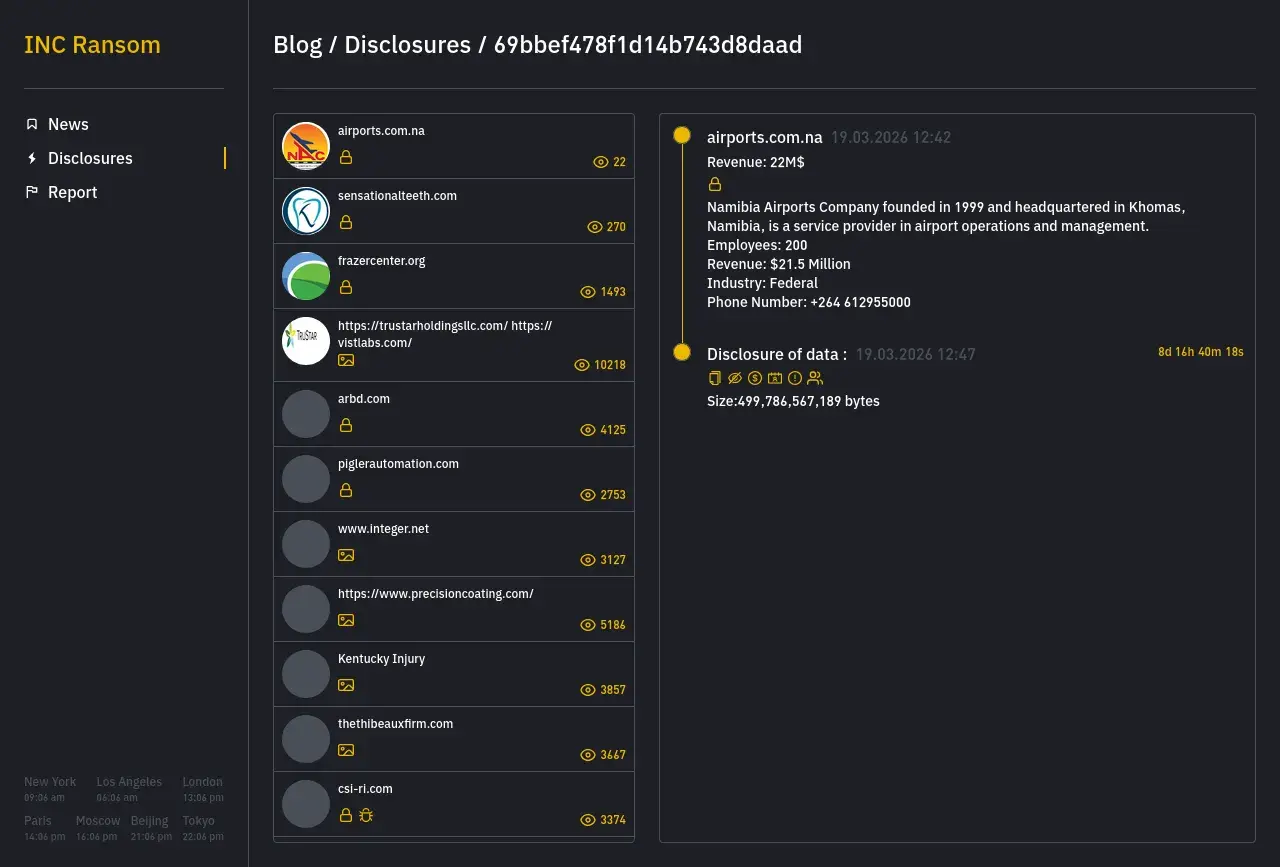The width and height of the screenshot is (1280, 867).
Task: Click the dollar coin icon in Disclosure of data
Action: 755,378
